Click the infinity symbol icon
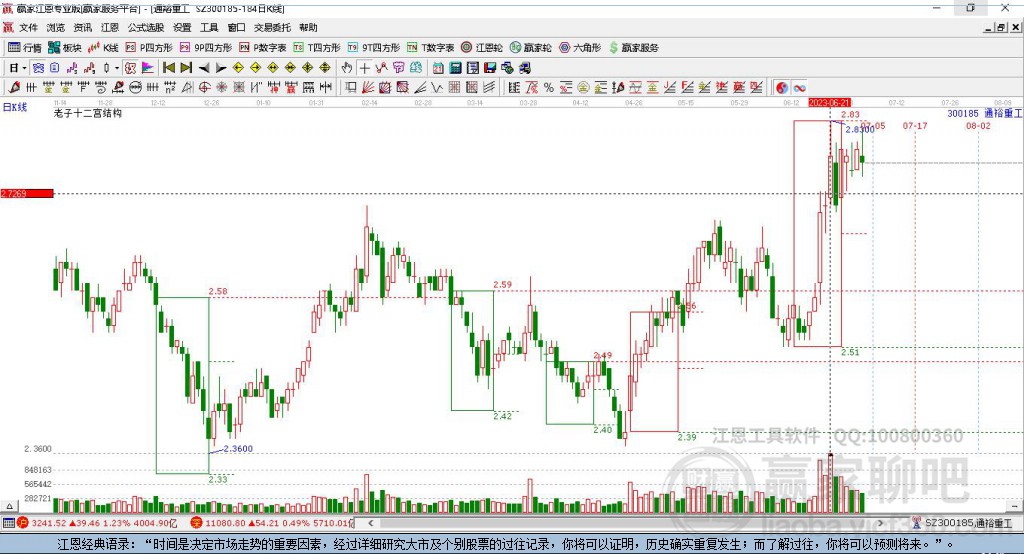 [x=800, y=87]
